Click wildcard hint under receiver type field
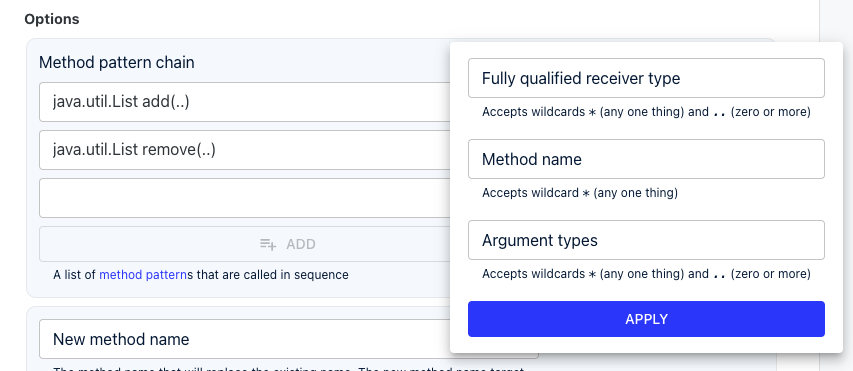The height and width of the screenshot is (371, 853). (x=646, y=112)
